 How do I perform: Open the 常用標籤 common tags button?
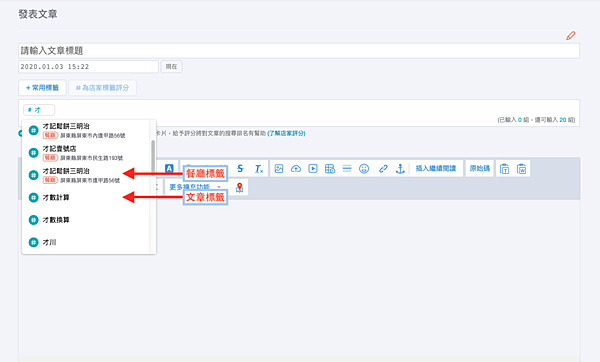click(x=42, y=88)
